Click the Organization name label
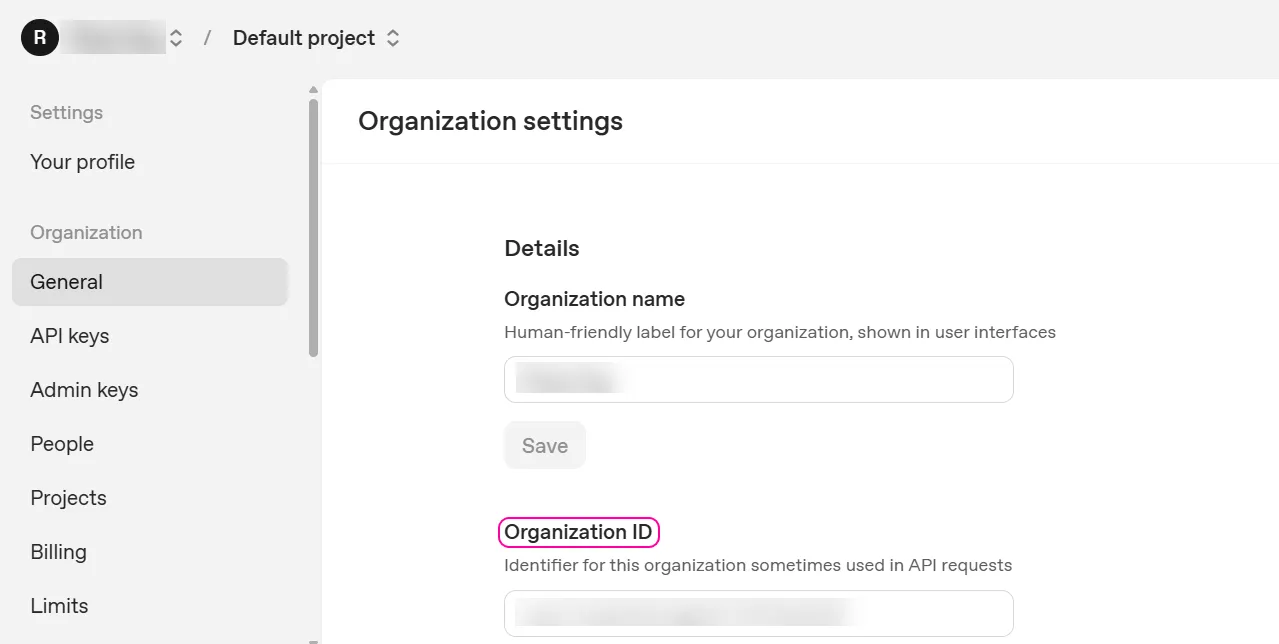Screen dimensions: 1279x644 coord(594,299)
